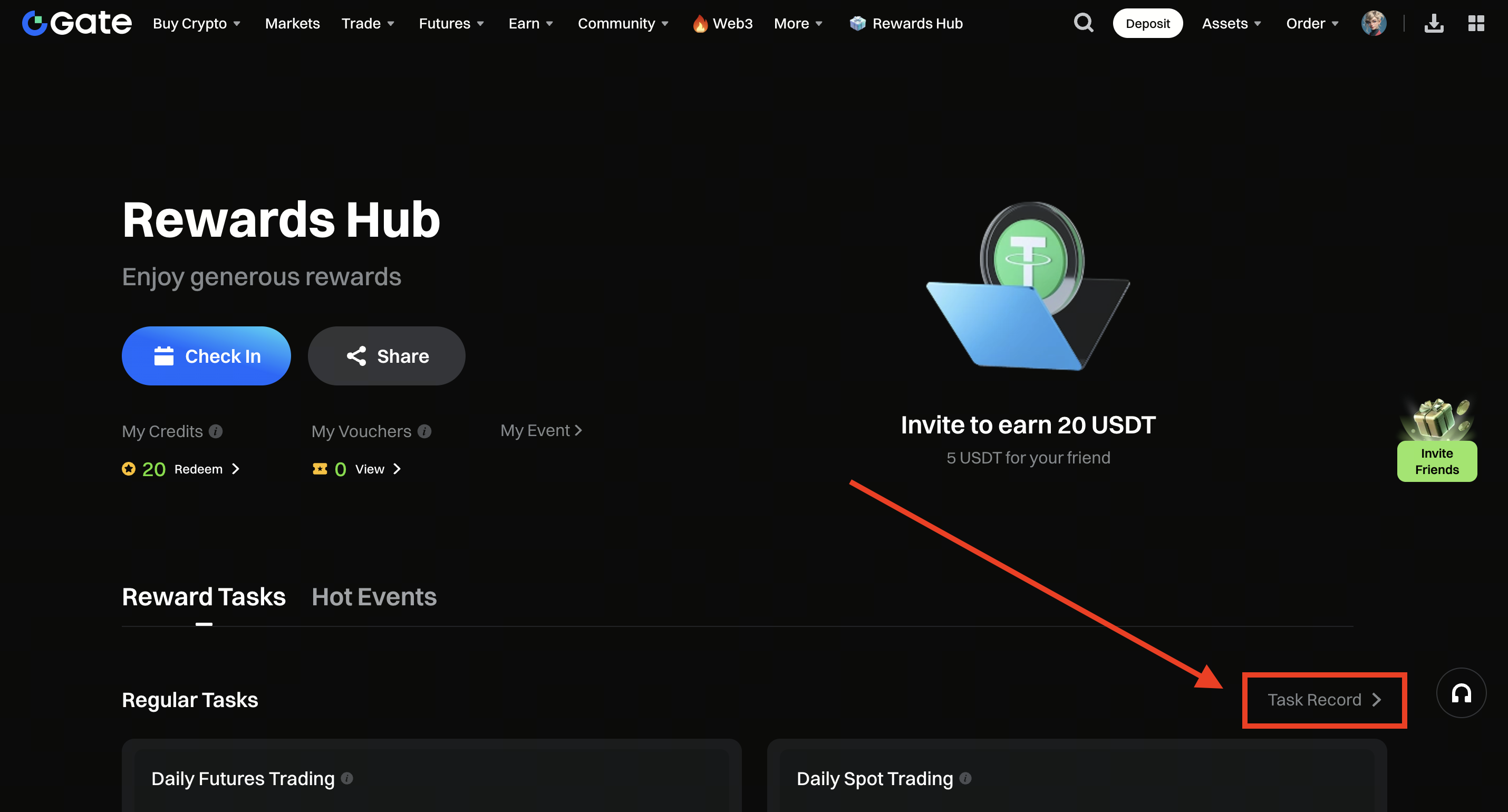The width and height of the screenshot is (1508, 812).
Task: Open the Markets menu item
Action: point(292,23)
